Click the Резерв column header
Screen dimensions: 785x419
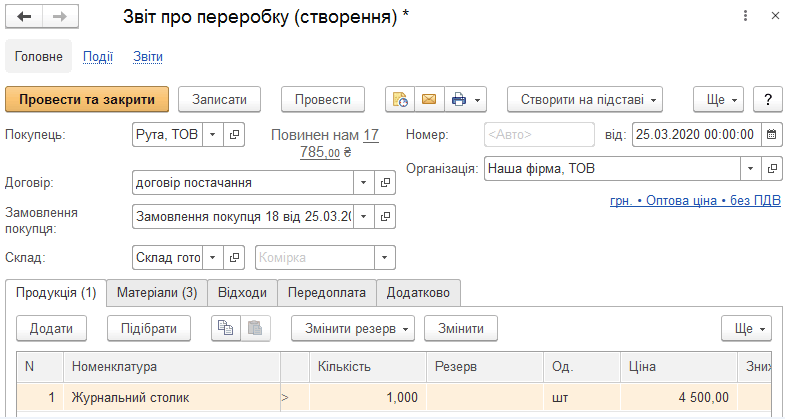click(x=485, y=367)
